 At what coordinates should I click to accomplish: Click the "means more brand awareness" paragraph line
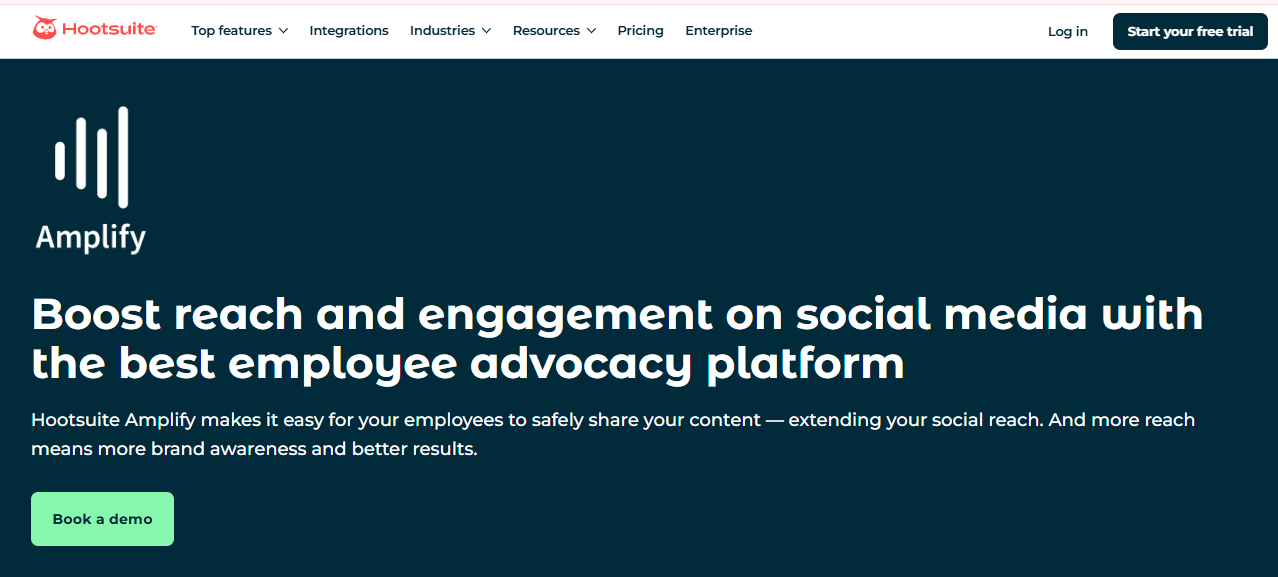pyautogui.click(x=254, y=449)
